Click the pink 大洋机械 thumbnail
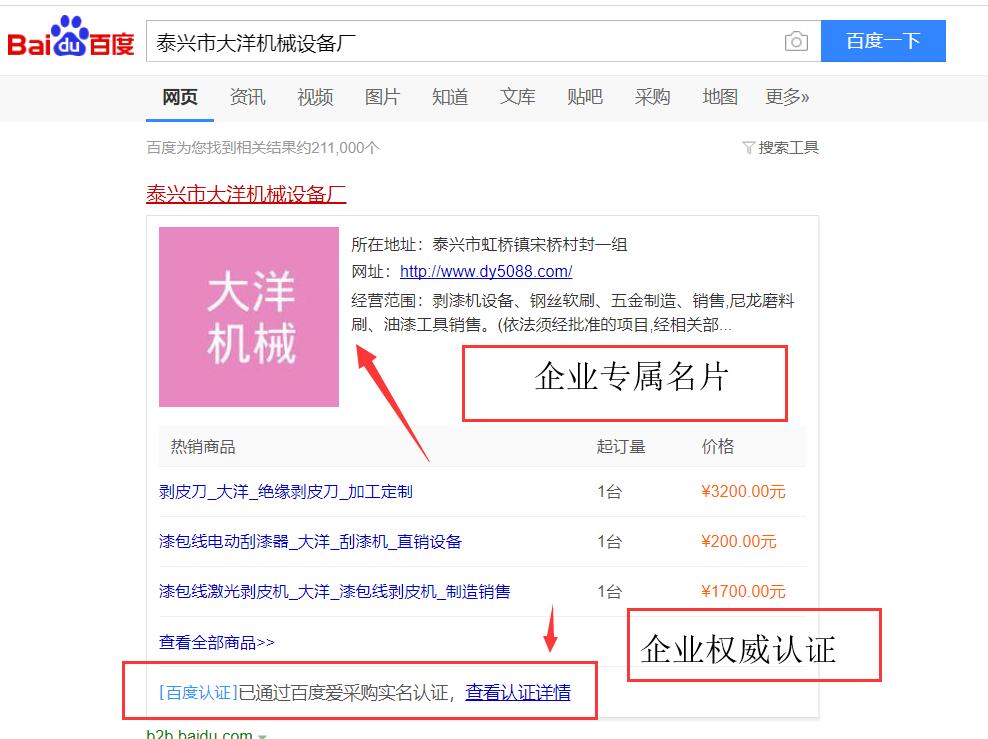 click(x=249, y=317)
